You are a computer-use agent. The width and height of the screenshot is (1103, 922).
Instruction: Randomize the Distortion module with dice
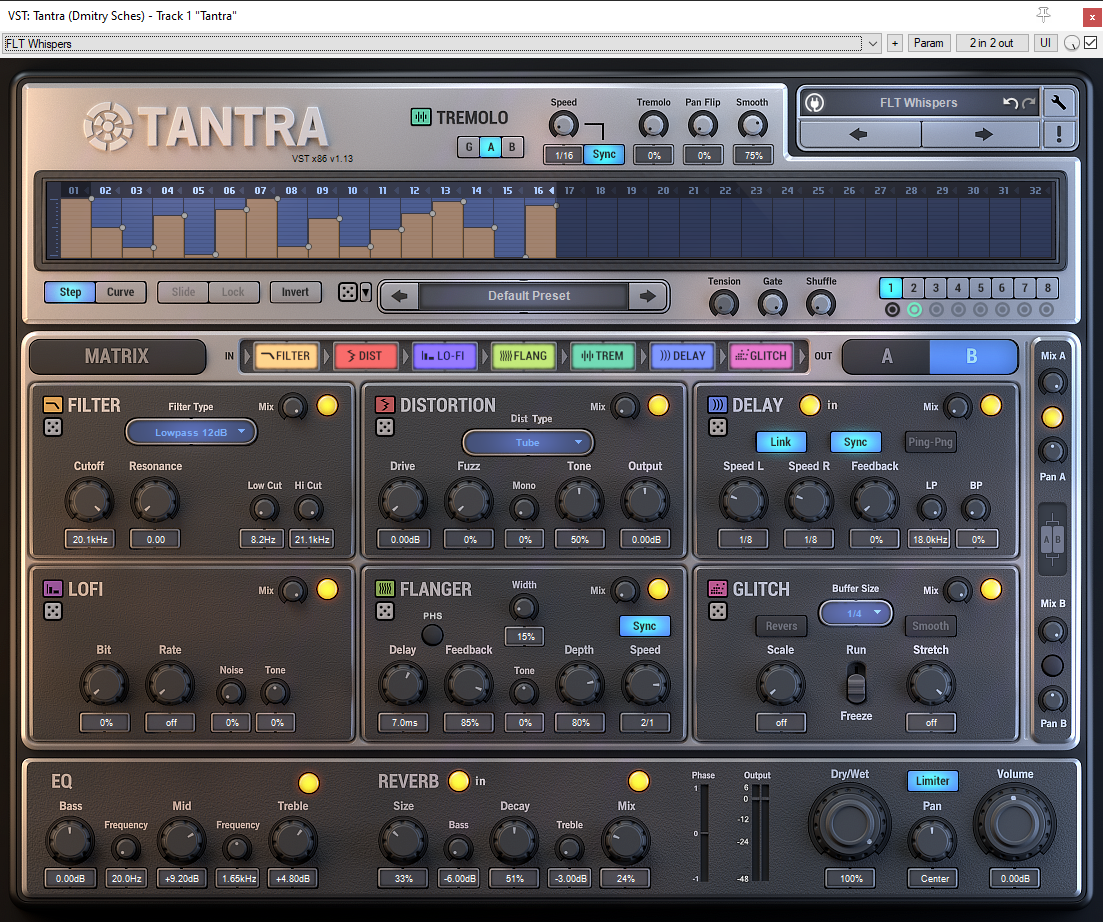pos(385,427)
